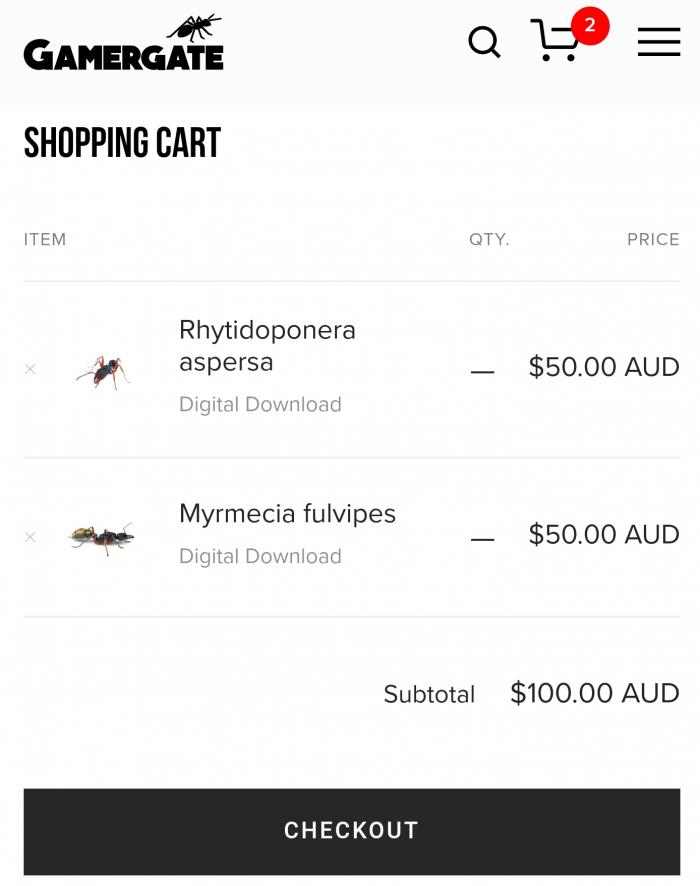Open the search magnifier icon
Image resolution: width=700 pixels, height=886 pixels.
coord(484,42)
